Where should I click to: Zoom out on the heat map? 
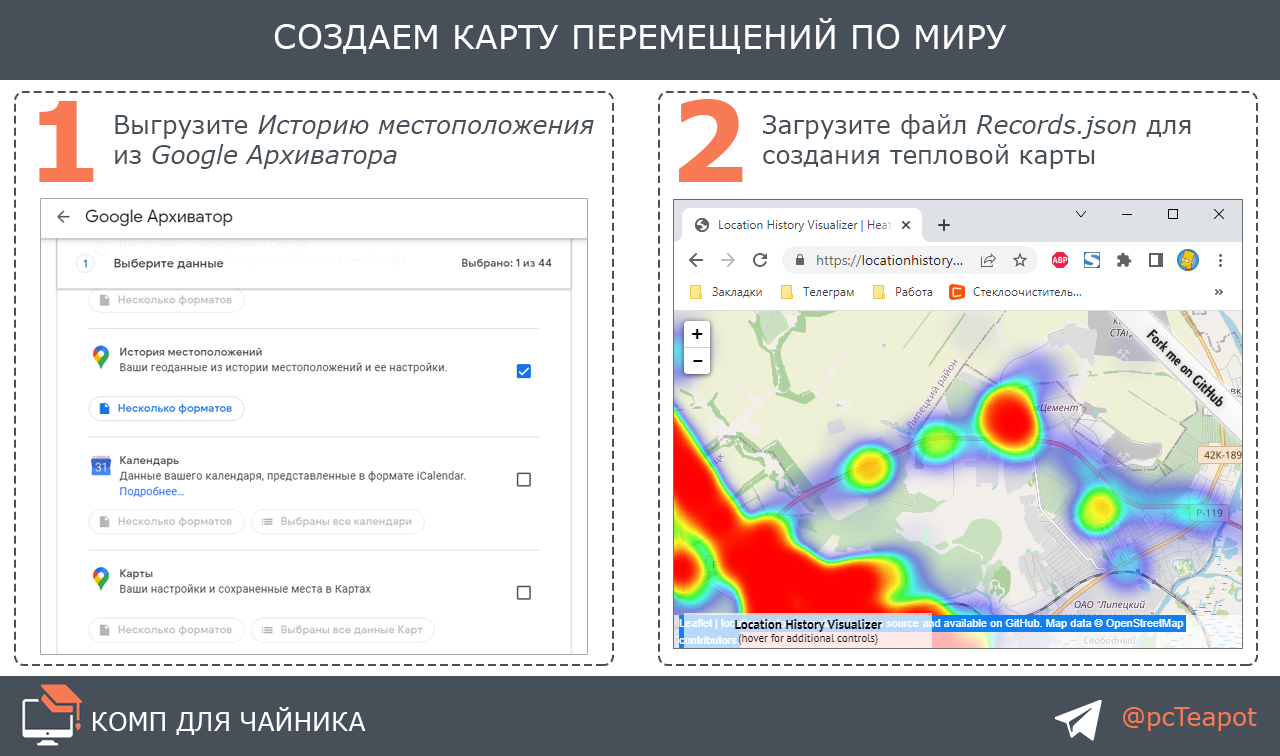pos(697,361)
